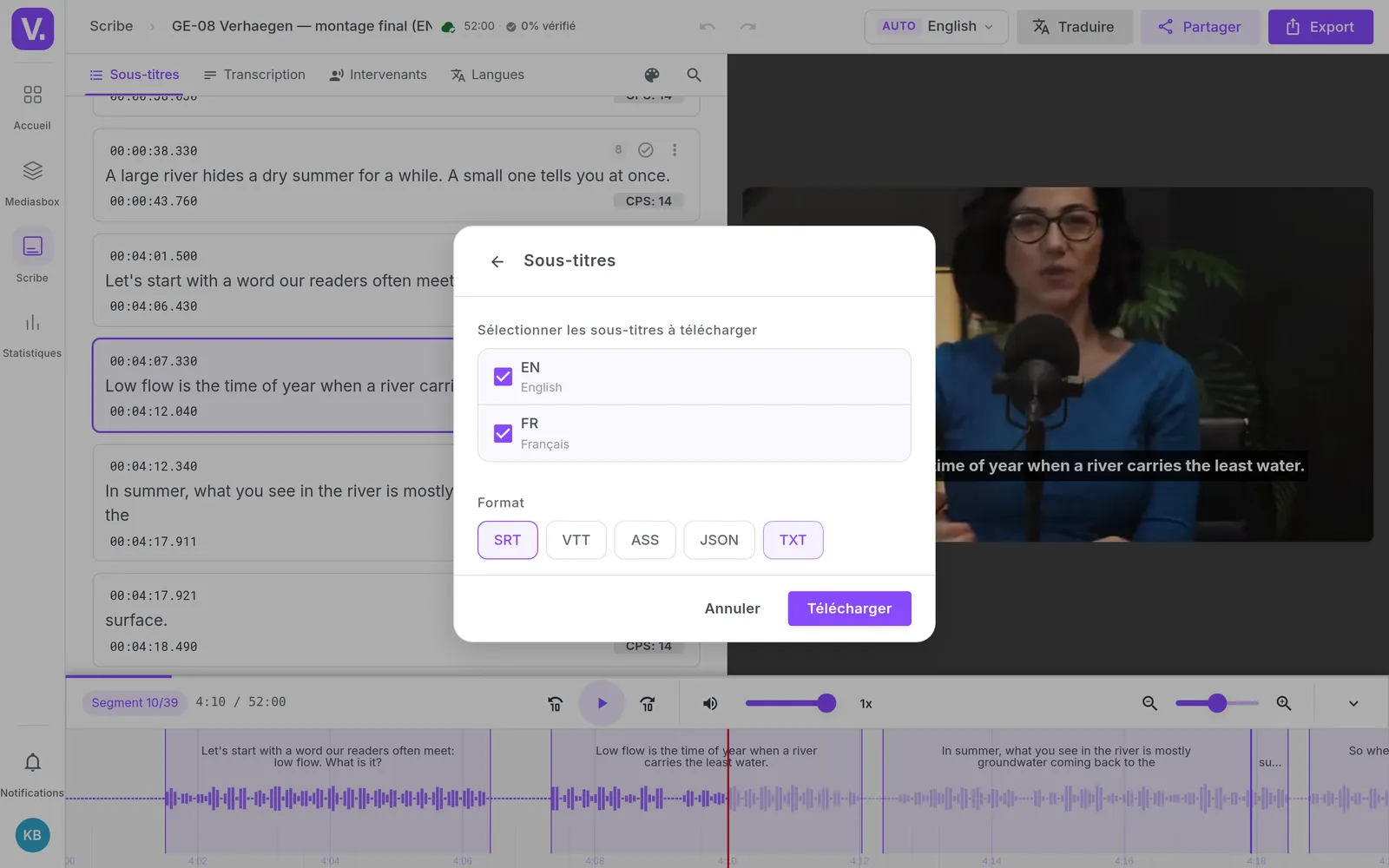Play the video

(x=602, y=703)
